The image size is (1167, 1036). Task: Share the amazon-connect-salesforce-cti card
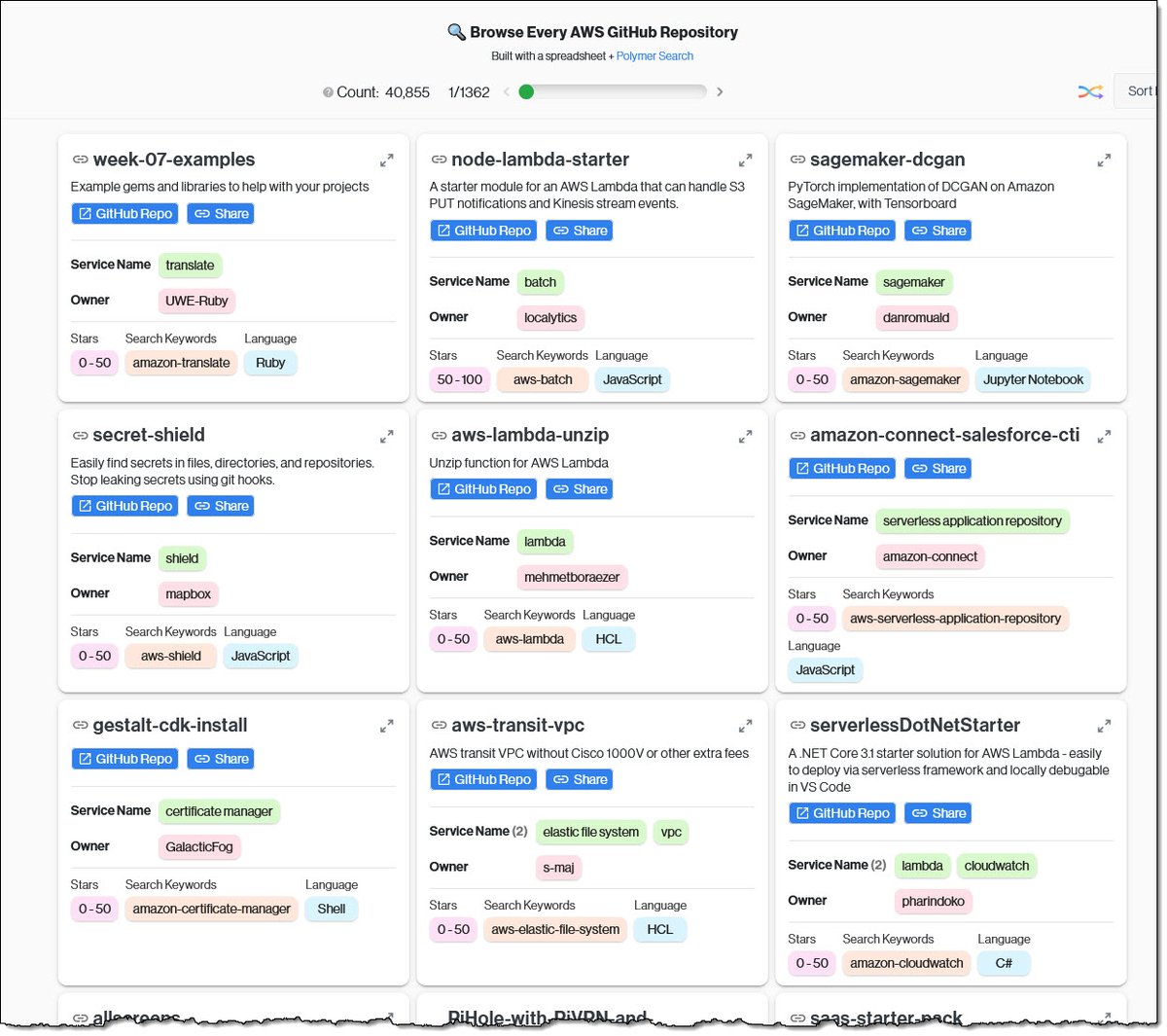(938, 469)
